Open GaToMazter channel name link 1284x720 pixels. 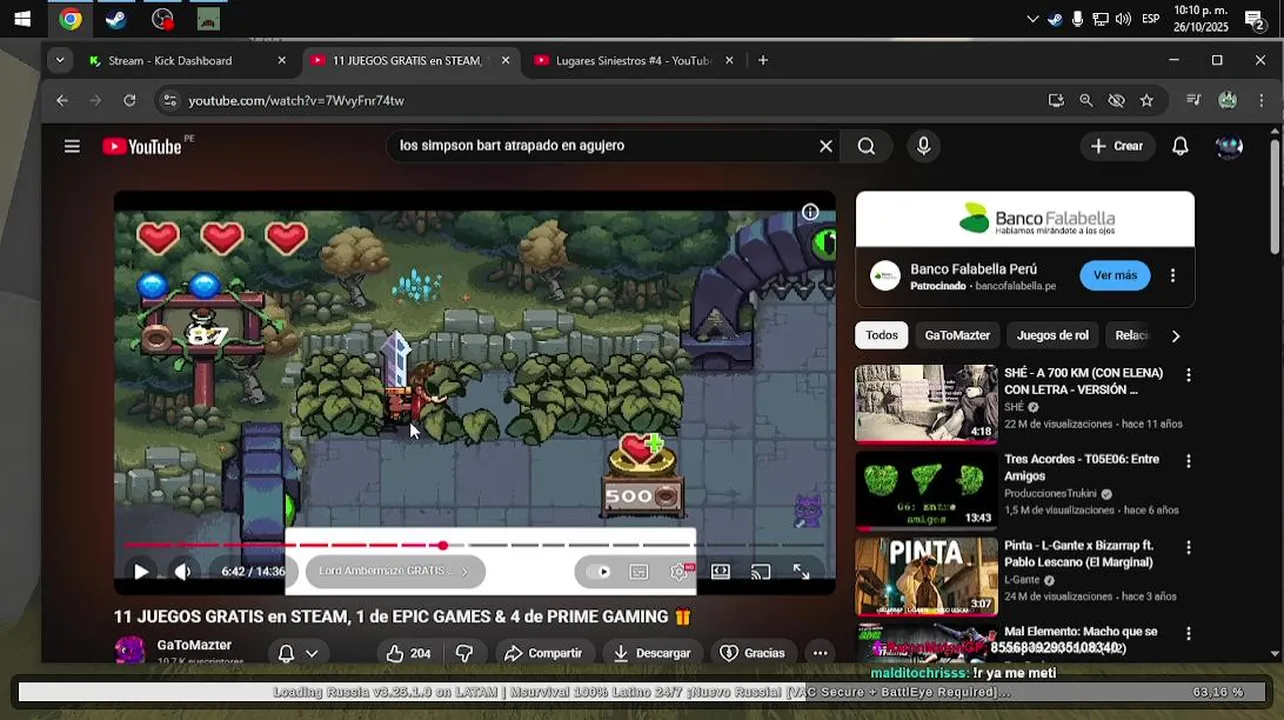(x=194, y=645)
